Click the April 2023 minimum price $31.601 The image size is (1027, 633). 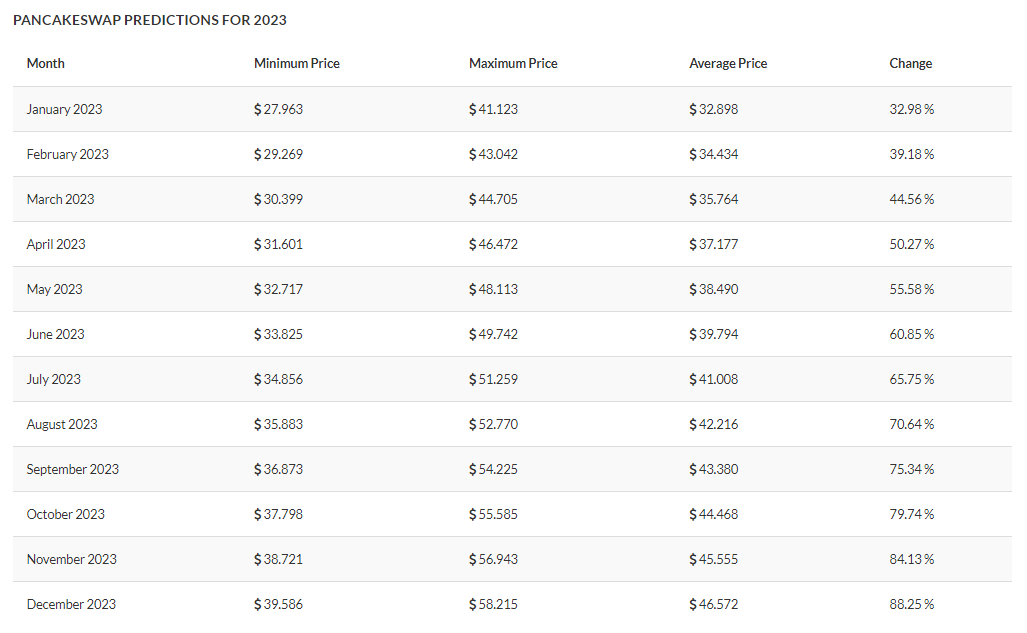[278, 244]
